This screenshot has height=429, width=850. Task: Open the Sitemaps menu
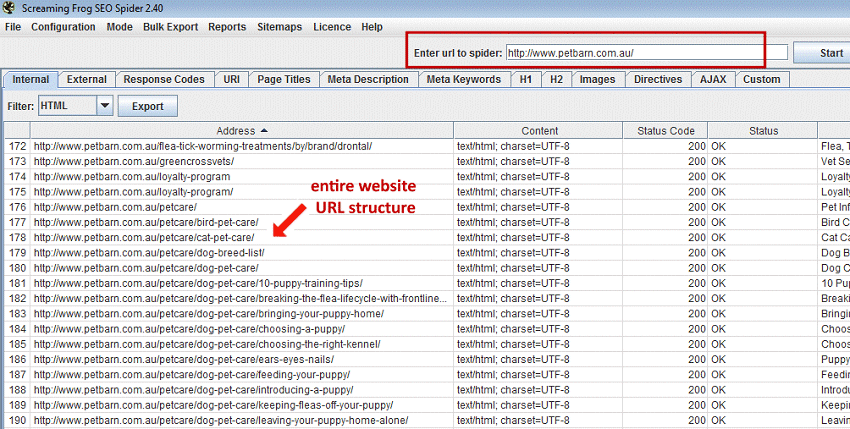pyautogui.click(x=279, y=27)
